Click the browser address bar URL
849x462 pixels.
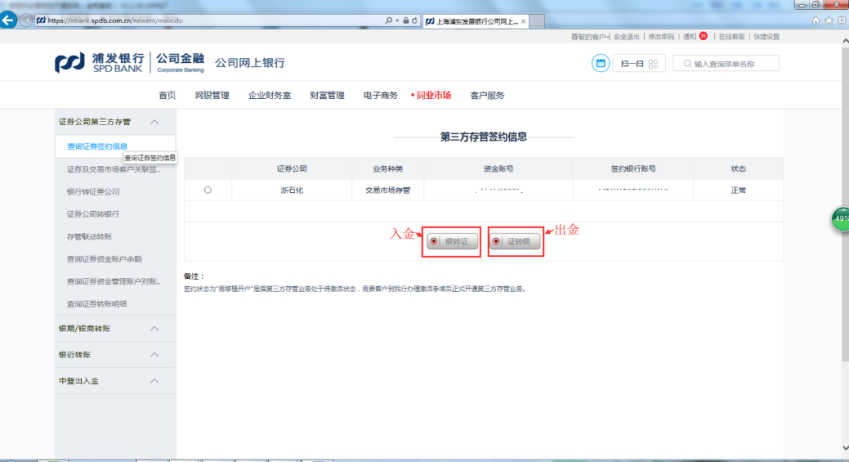click(x=200, y=20)
